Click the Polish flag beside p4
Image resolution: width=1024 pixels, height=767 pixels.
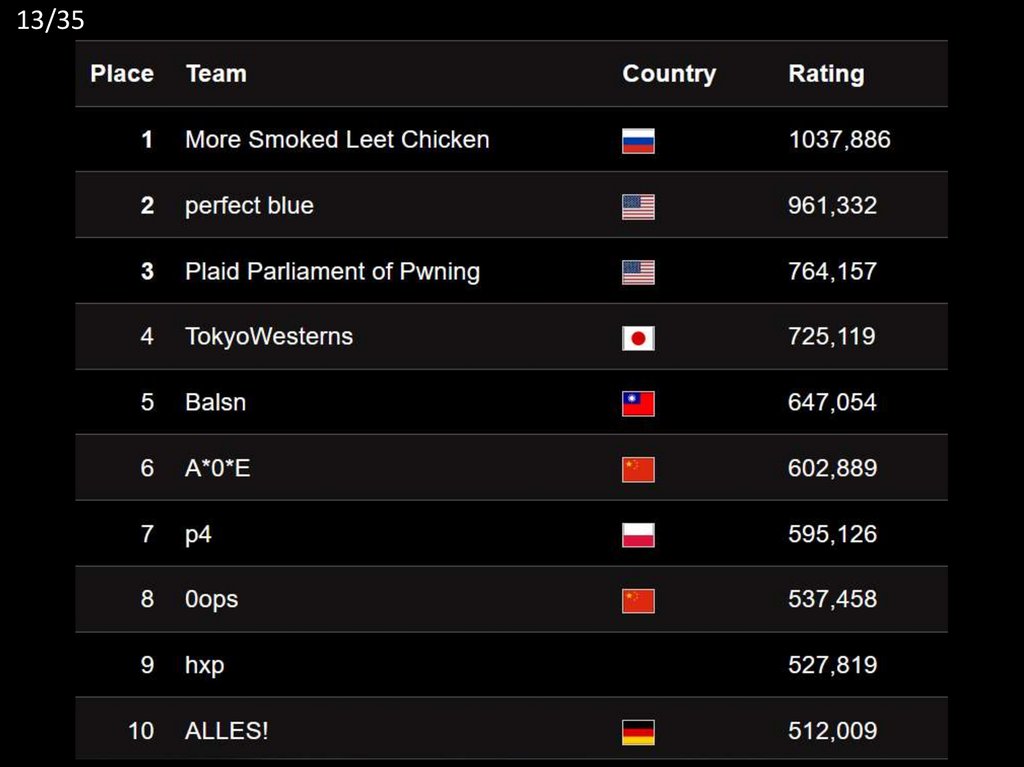(x=638, y=535)
